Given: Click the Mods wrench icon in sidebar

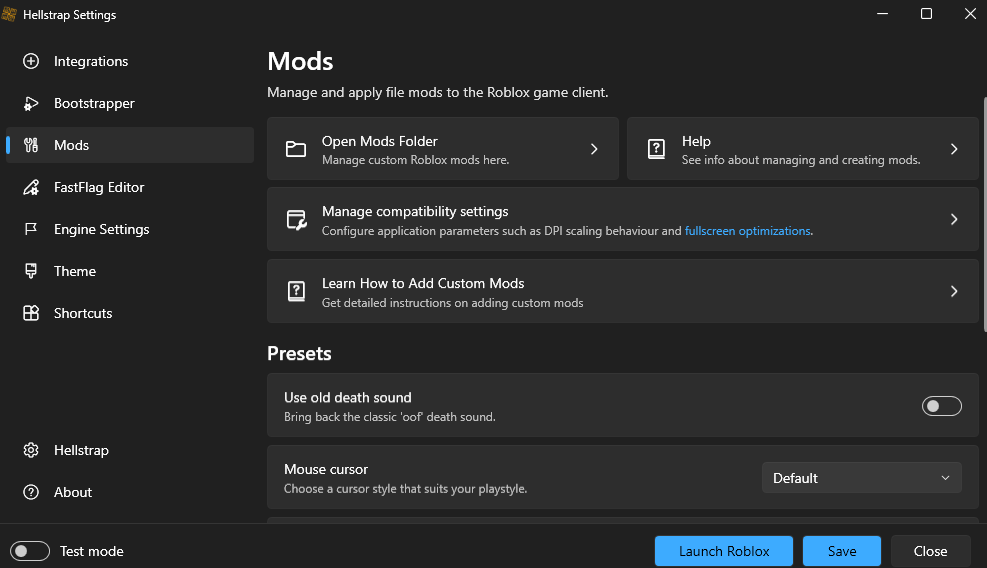Looking at the screenshot, I should coord(31,145).
